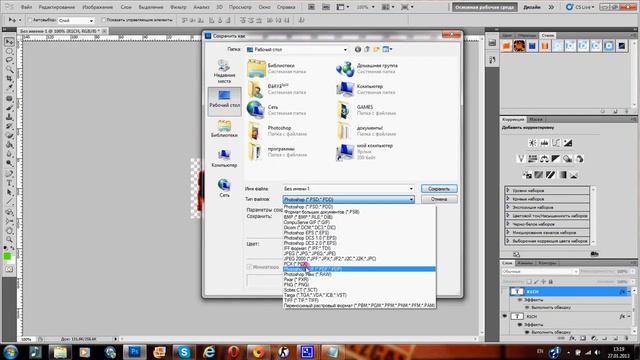Viewport: 640px width, 360px height.
Task: Apply the blue square style swatch in Стили panel
Action: pos(532,46)
